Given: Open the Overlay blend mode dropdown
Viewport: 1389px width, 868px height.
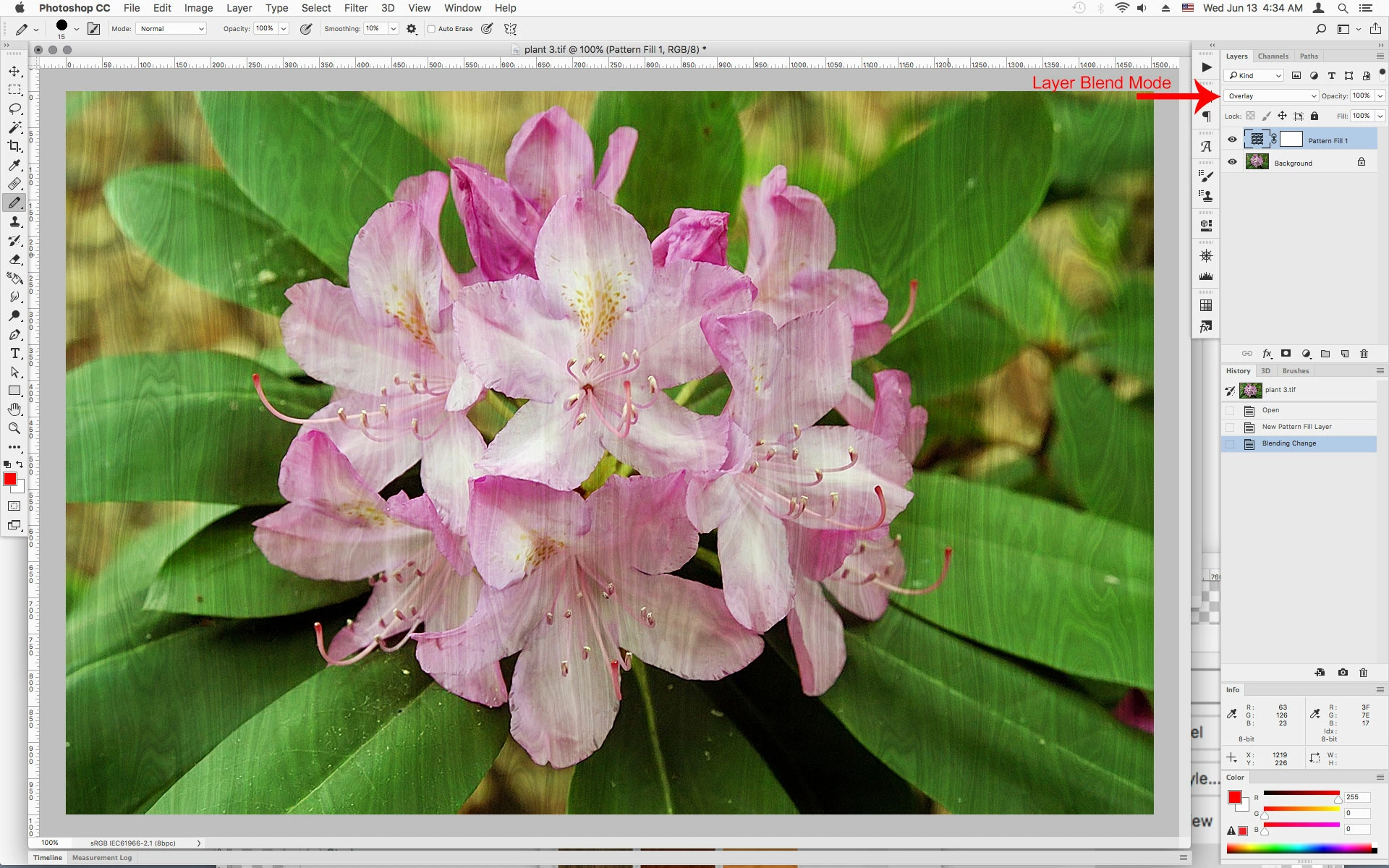Looking at the screenshot, I should point(1271,95).
